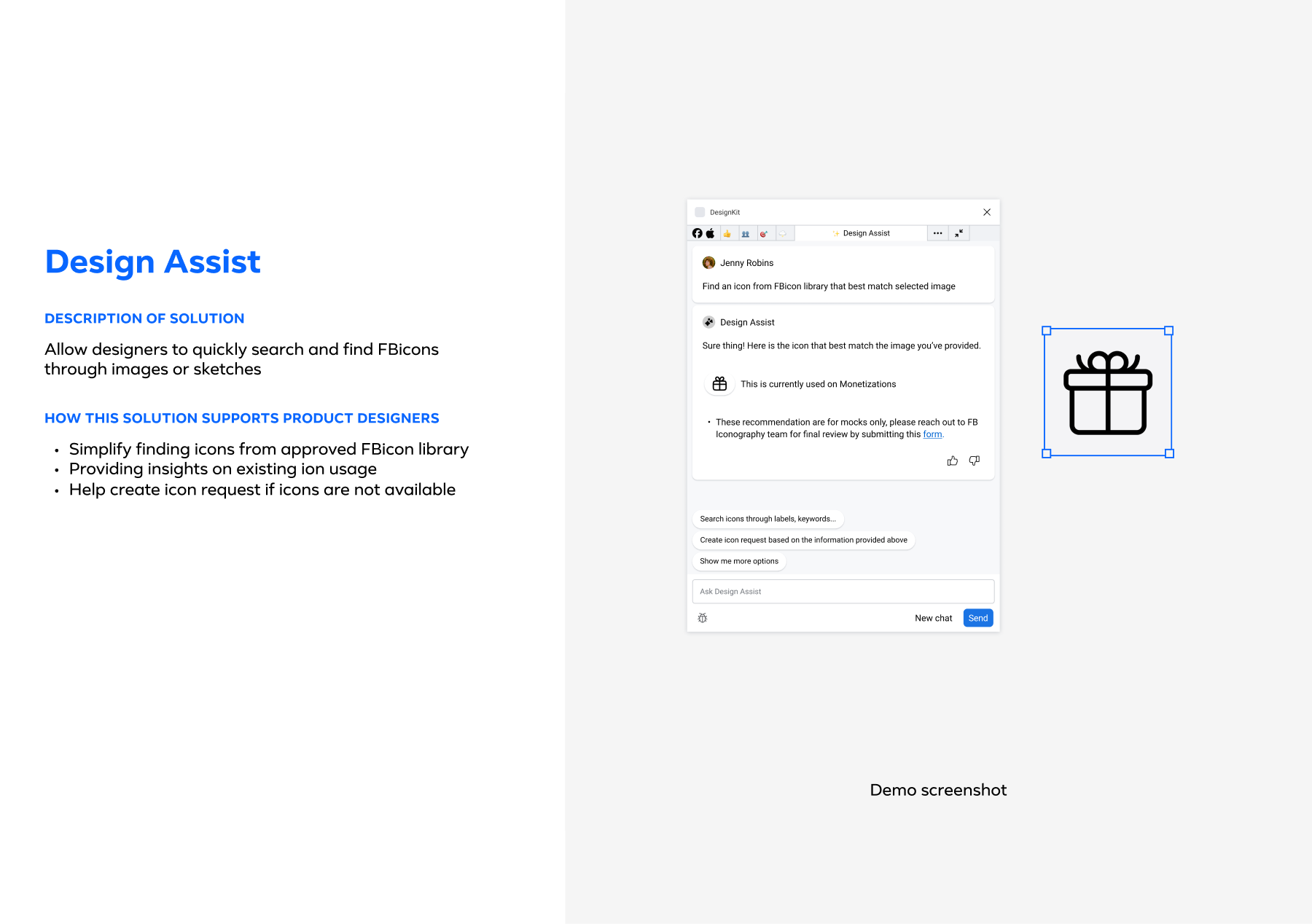Screen dimensions: 1312x924
Task: Start a New chat
Action: (x=933, y=618)
